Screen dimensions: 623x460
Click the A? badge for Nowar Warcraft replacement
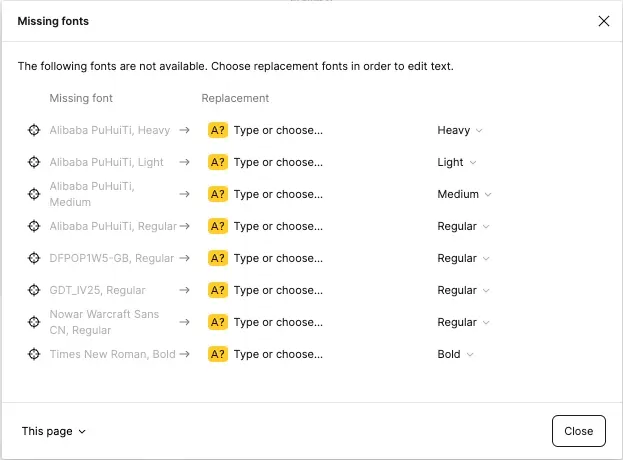point(218,322)
